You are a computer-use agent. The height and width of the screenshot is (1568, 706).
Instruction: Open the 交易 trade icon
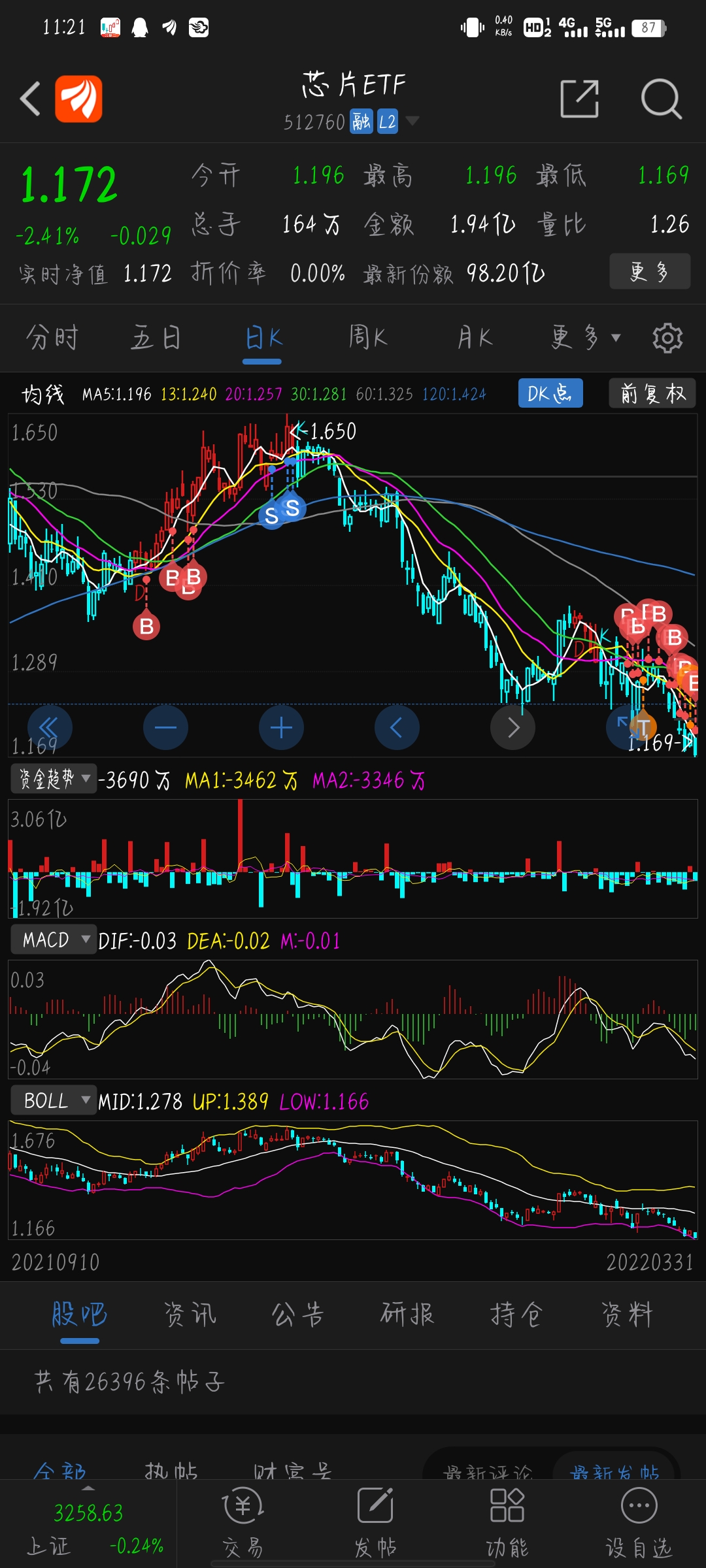[243, 1523]
